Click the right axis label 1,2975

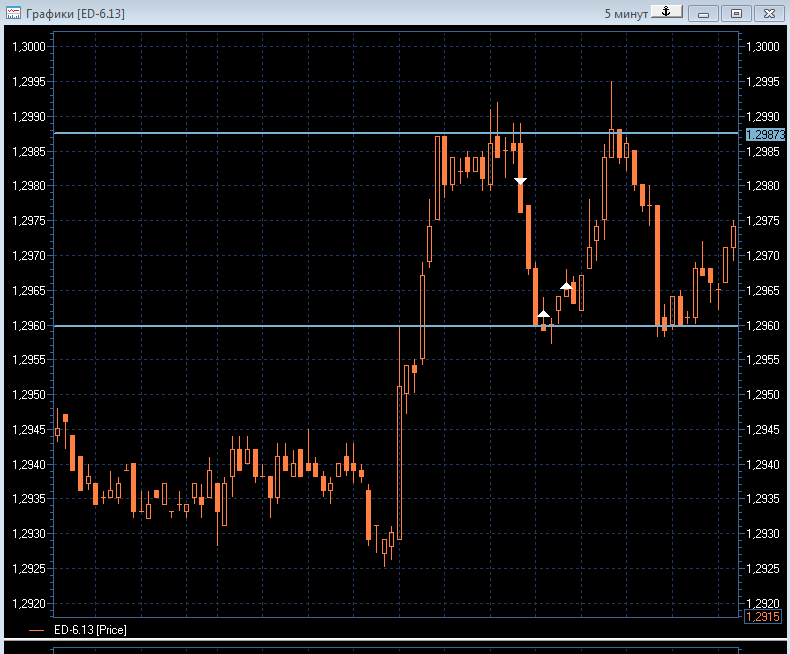click(762, 221)
